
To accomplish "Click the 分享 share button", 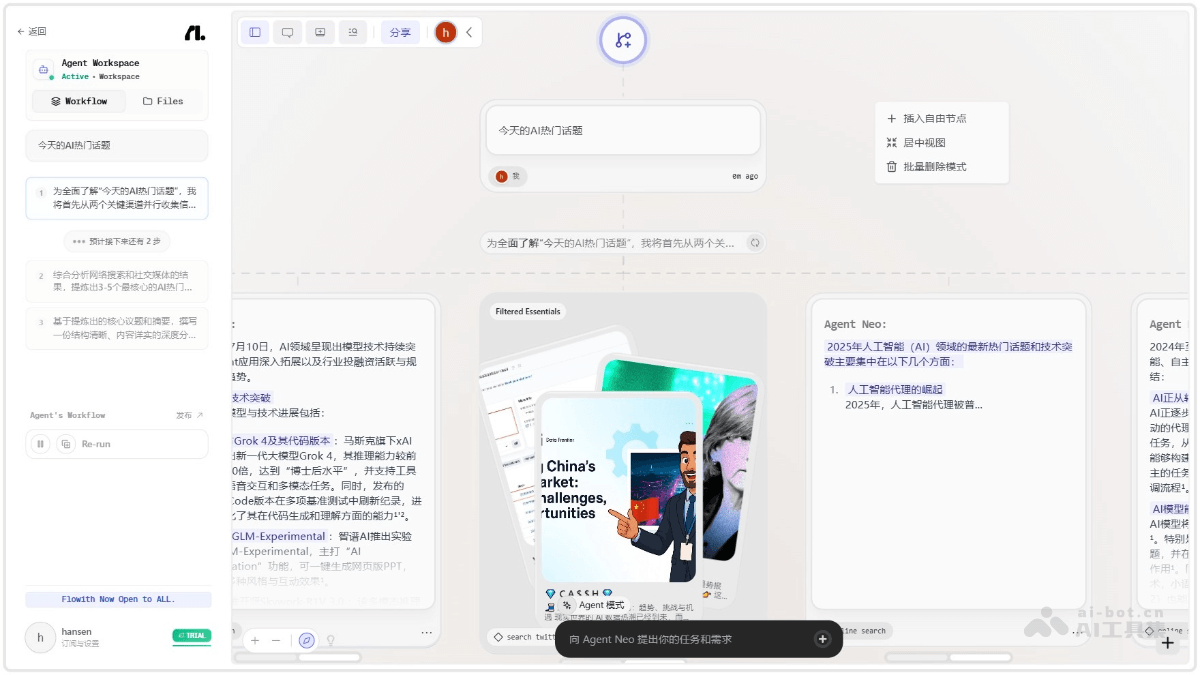I will coord(400,32).
